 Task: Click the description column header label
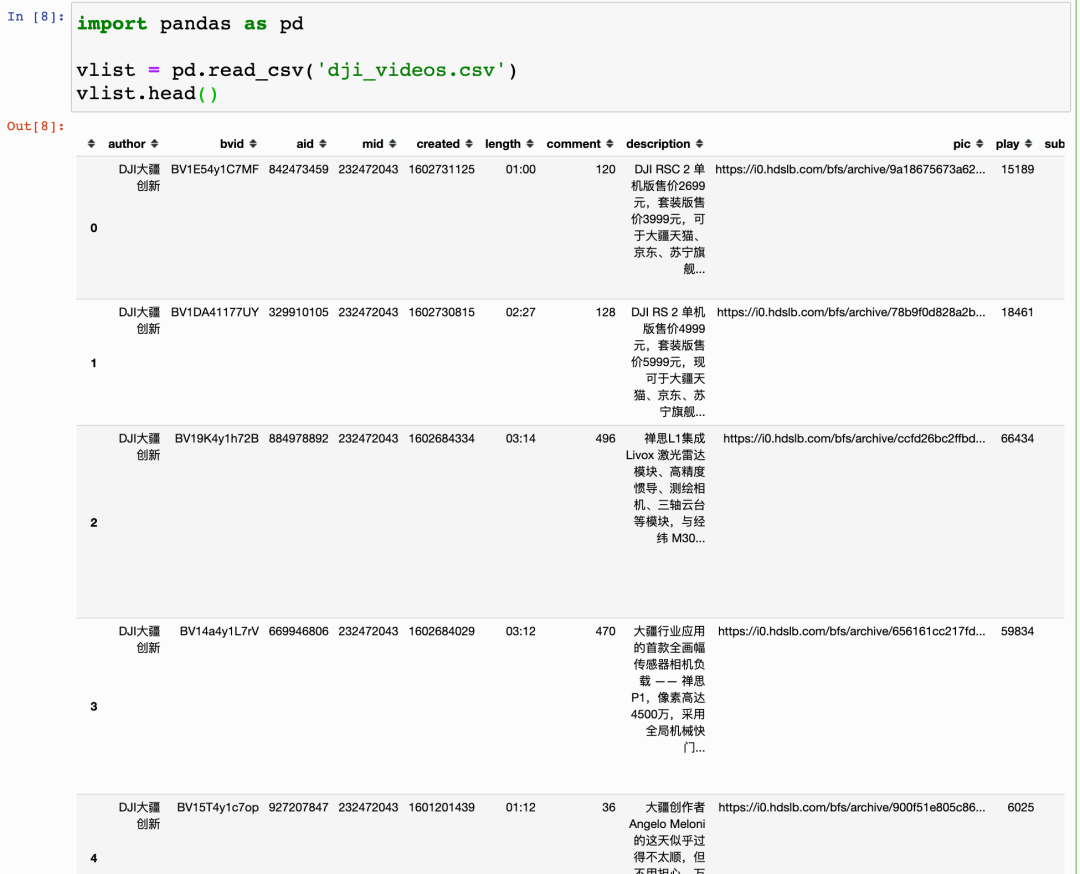coord(658,144)
